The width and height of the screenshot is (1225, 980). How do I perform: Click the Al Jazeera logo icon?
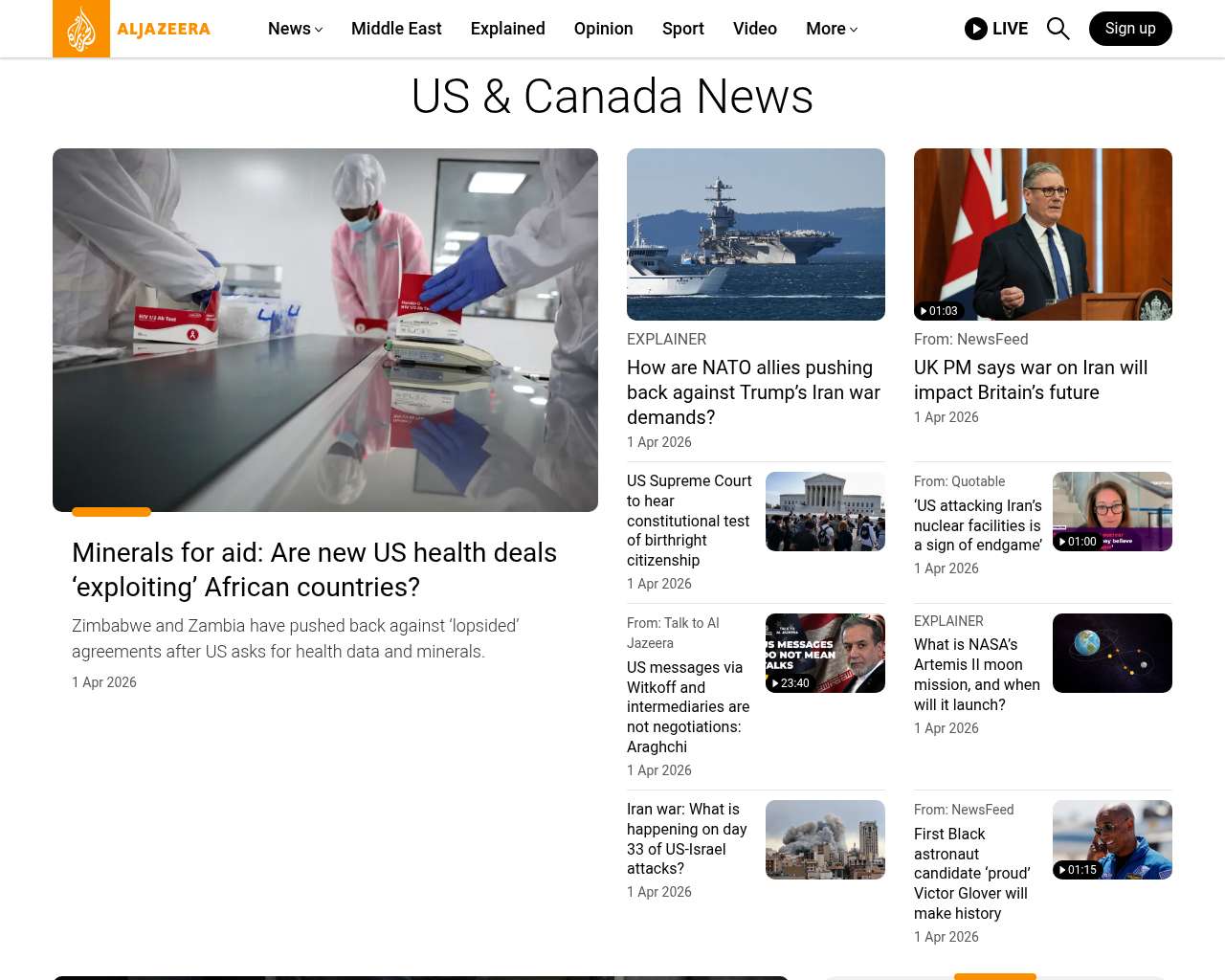(81, 29)
